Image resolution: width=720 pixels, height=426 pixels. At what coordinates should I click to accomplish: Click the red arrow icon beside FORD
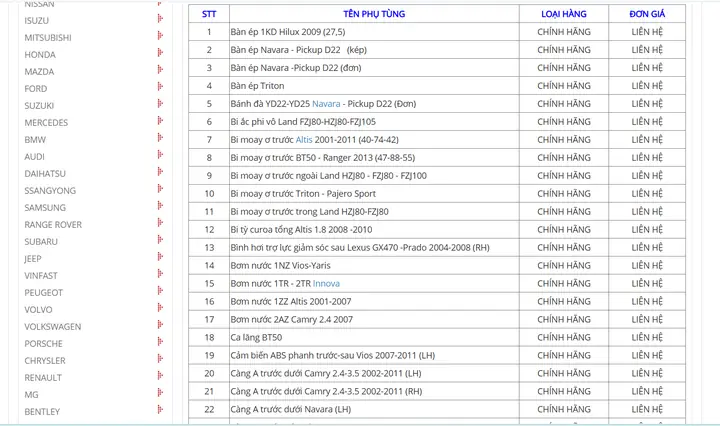point(160,88)
